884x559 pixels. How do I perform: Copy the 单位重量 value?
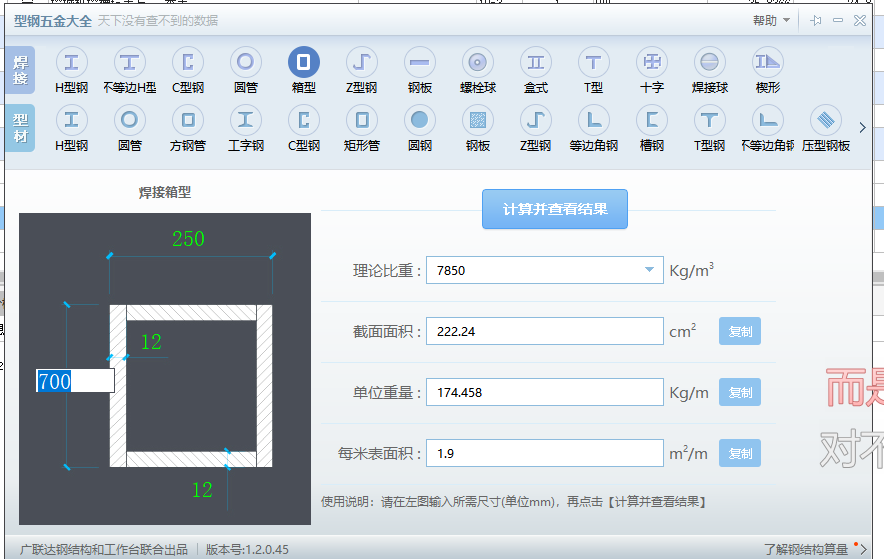(740, 392)
